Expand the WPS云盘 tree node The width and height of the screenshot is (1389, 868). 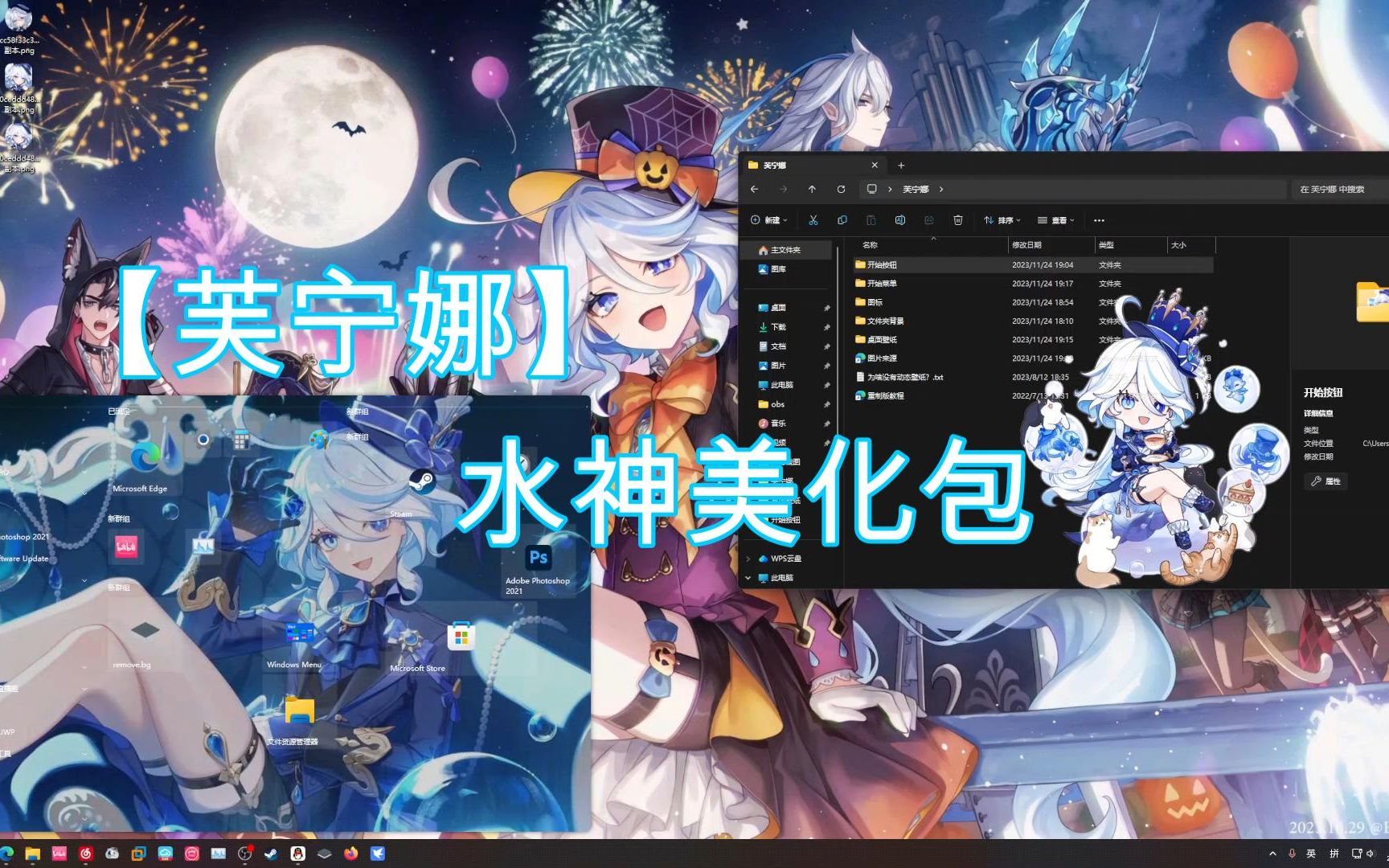point(748,559)
